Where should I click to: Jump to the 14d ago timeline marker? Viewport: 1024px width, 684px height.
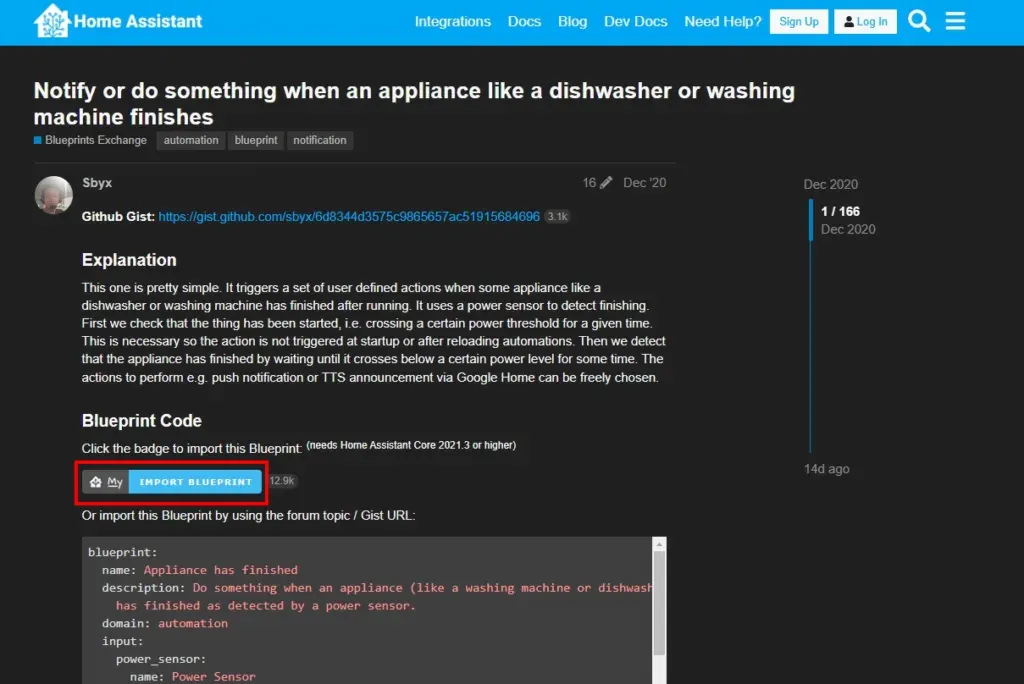[826, 469]
